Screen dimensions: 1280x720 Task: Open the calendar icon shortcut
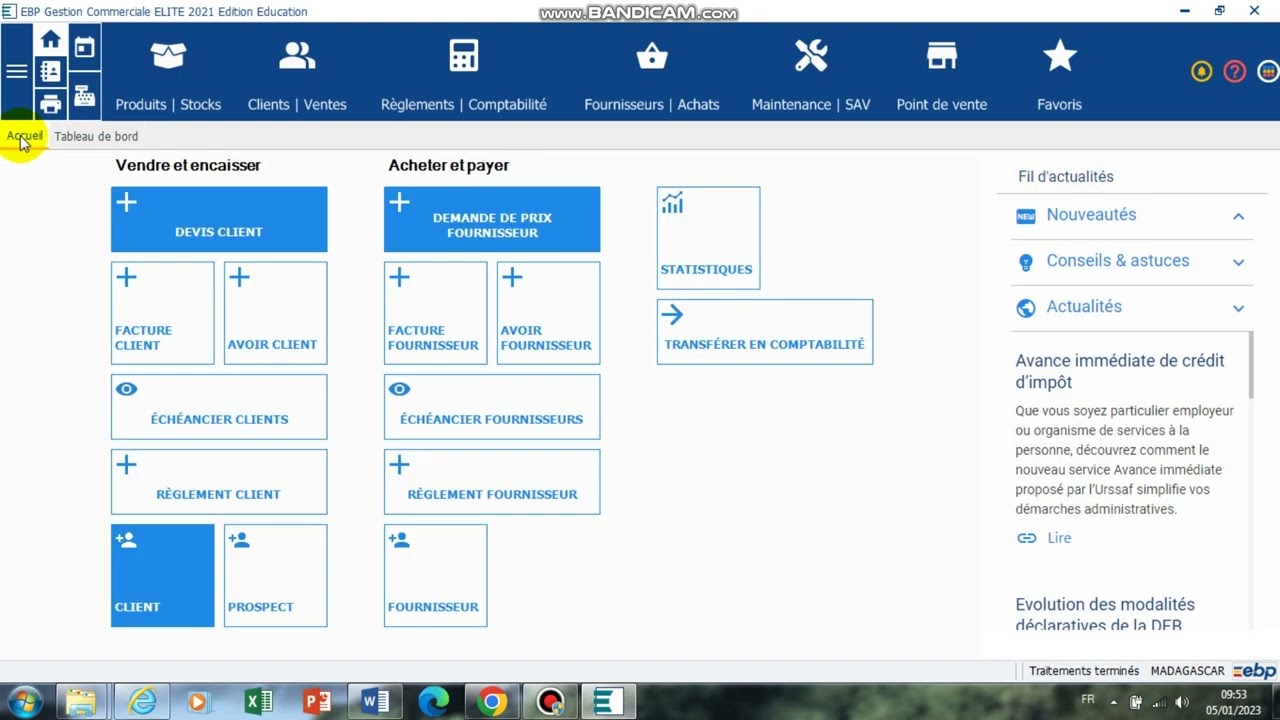click(84, 47)
